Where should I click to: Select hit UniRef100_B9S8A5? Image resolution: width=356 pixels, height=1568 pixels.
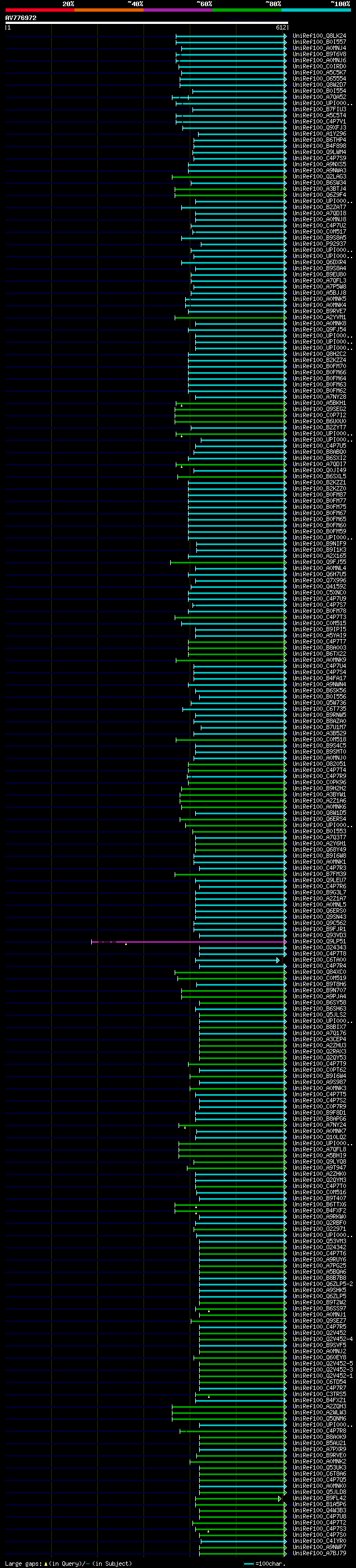click(319, 238)
